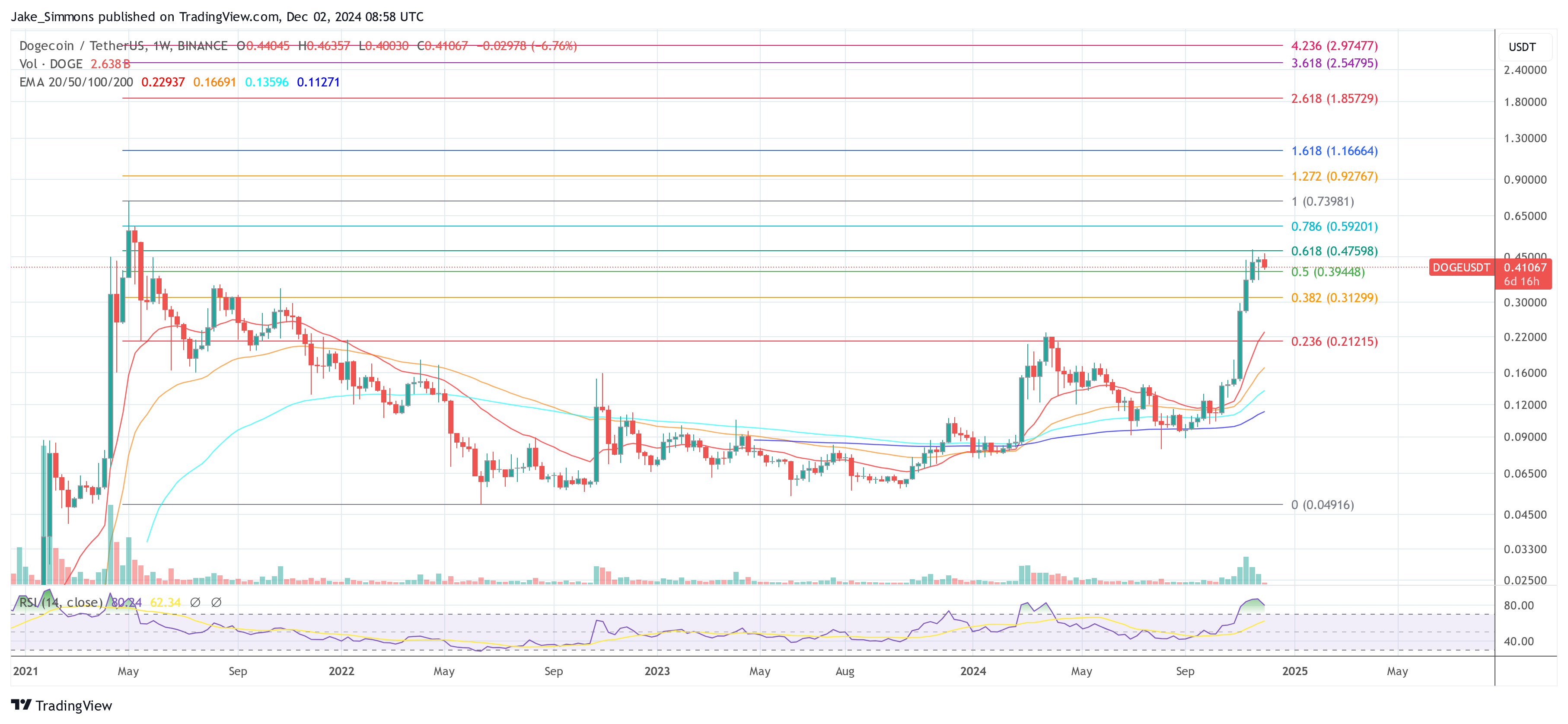Click the 0.65000 price axis label
Screen dimensions: 1568x724
point(1525,216)
